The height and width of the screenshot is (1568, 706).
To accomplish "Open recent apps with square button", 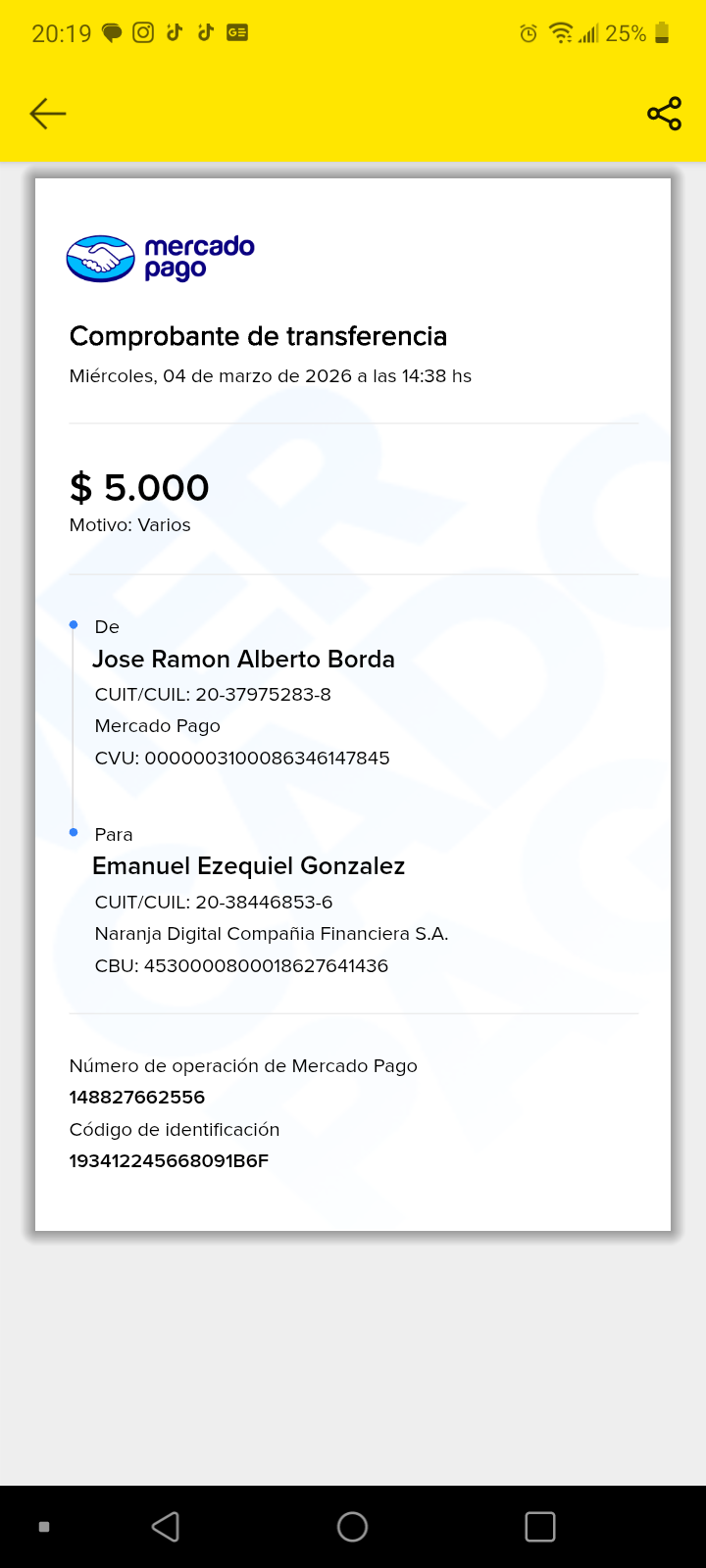I will point(539,1526).
